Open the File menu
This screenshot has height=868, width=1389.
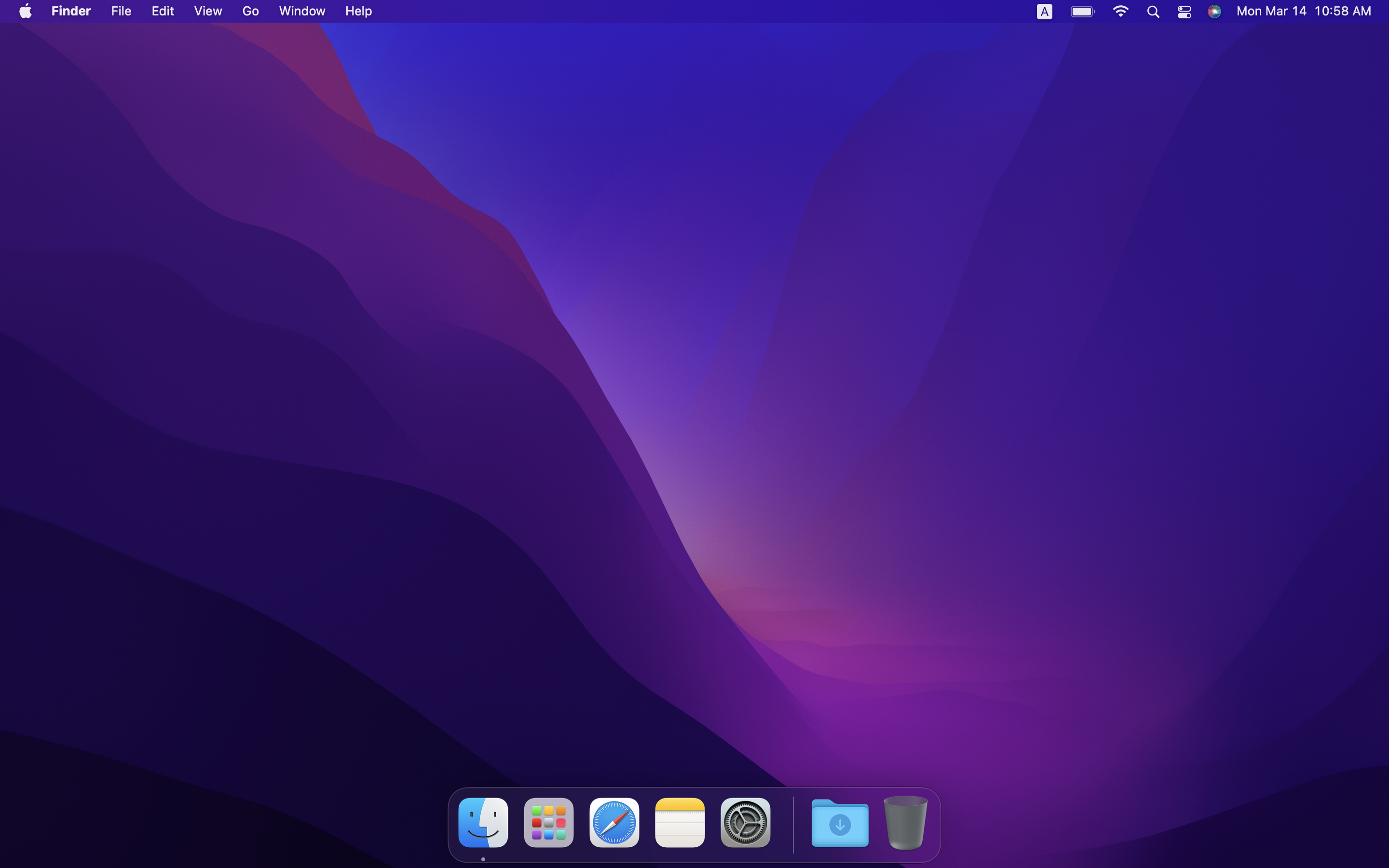121,12
